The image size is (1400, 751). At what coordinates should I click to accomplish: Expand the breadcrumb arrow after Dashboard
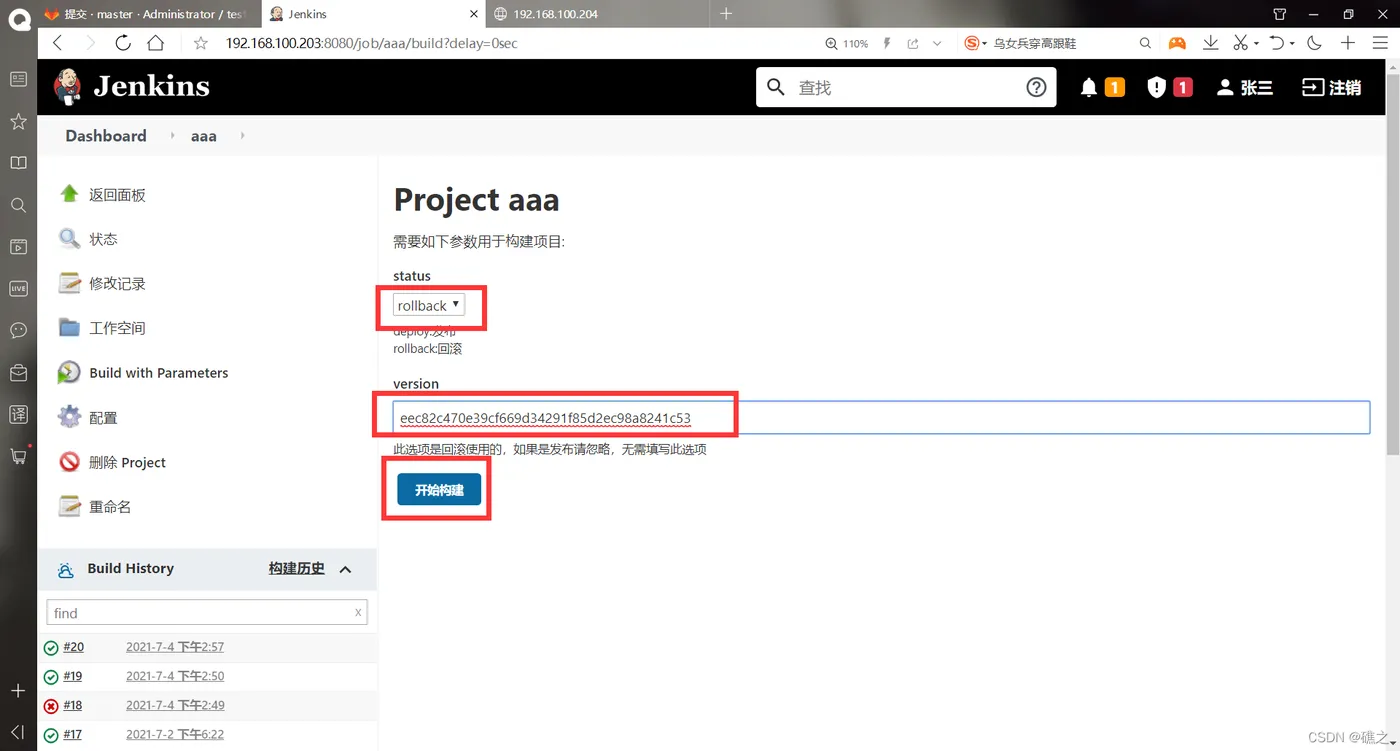(171, 135)
